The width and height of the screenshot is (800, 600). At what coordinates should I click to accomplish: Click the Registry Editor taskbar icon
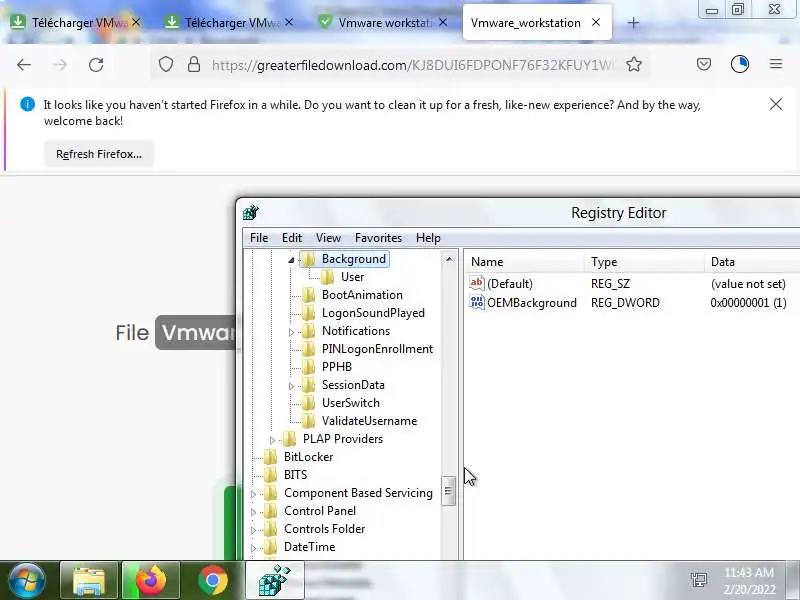click(x=274, y=580)
